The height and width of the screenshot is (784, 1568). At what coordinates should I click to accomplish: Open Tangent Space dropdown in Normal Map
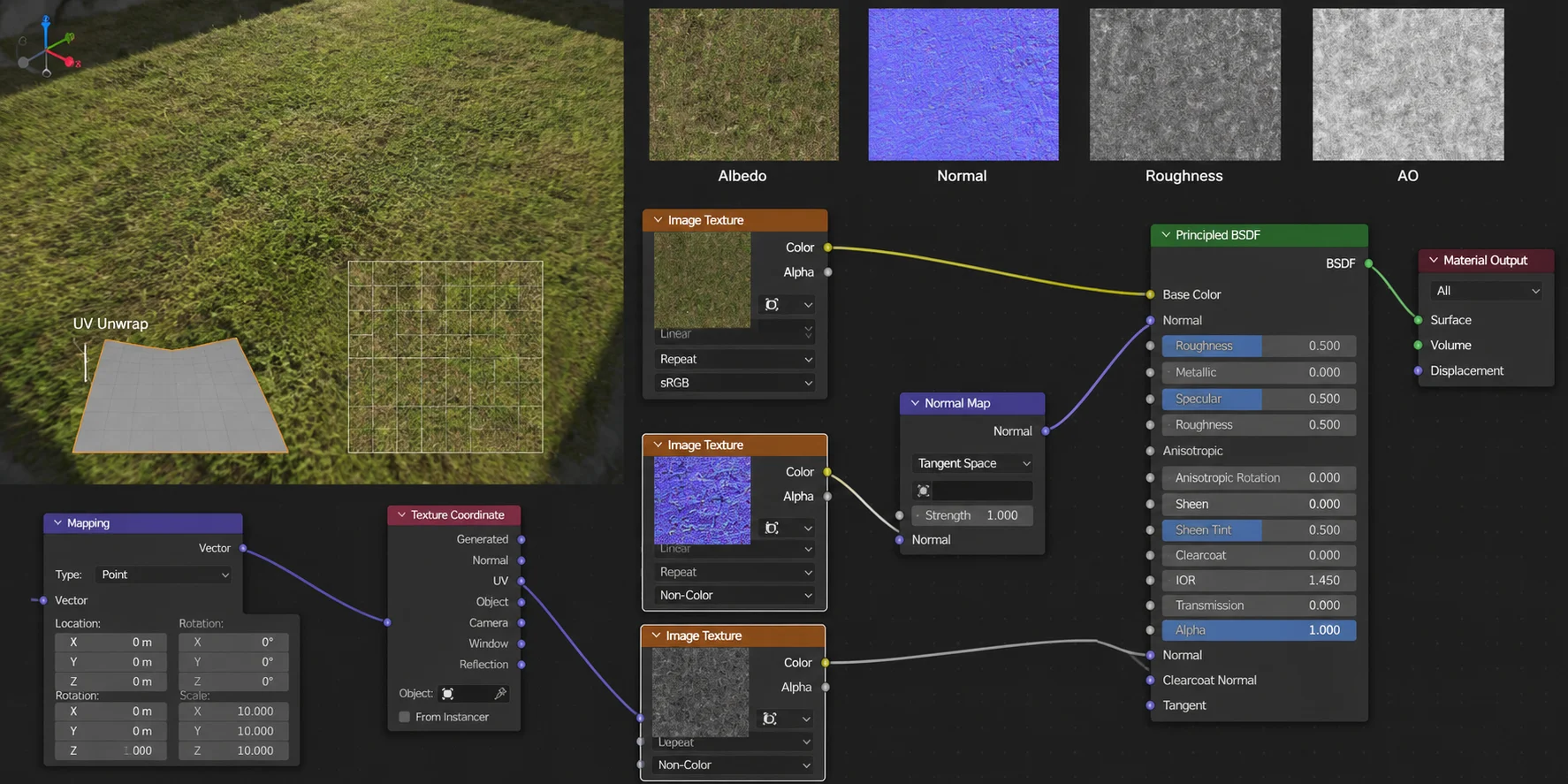click(972, 463)
